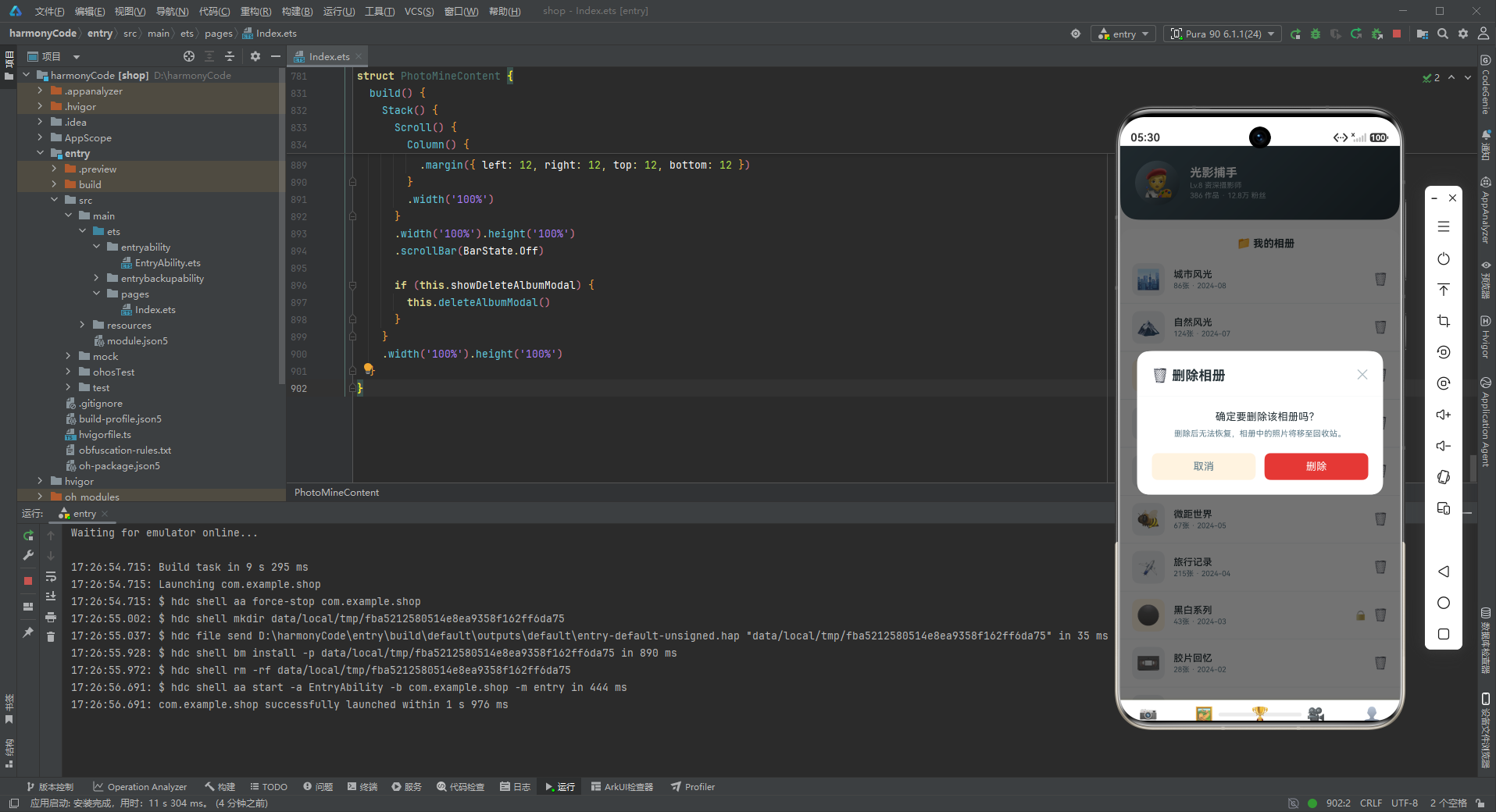This screenshot has height=812, width=1496.
Task: Open the 构建(B) menu
Action: tap(297, 11)
